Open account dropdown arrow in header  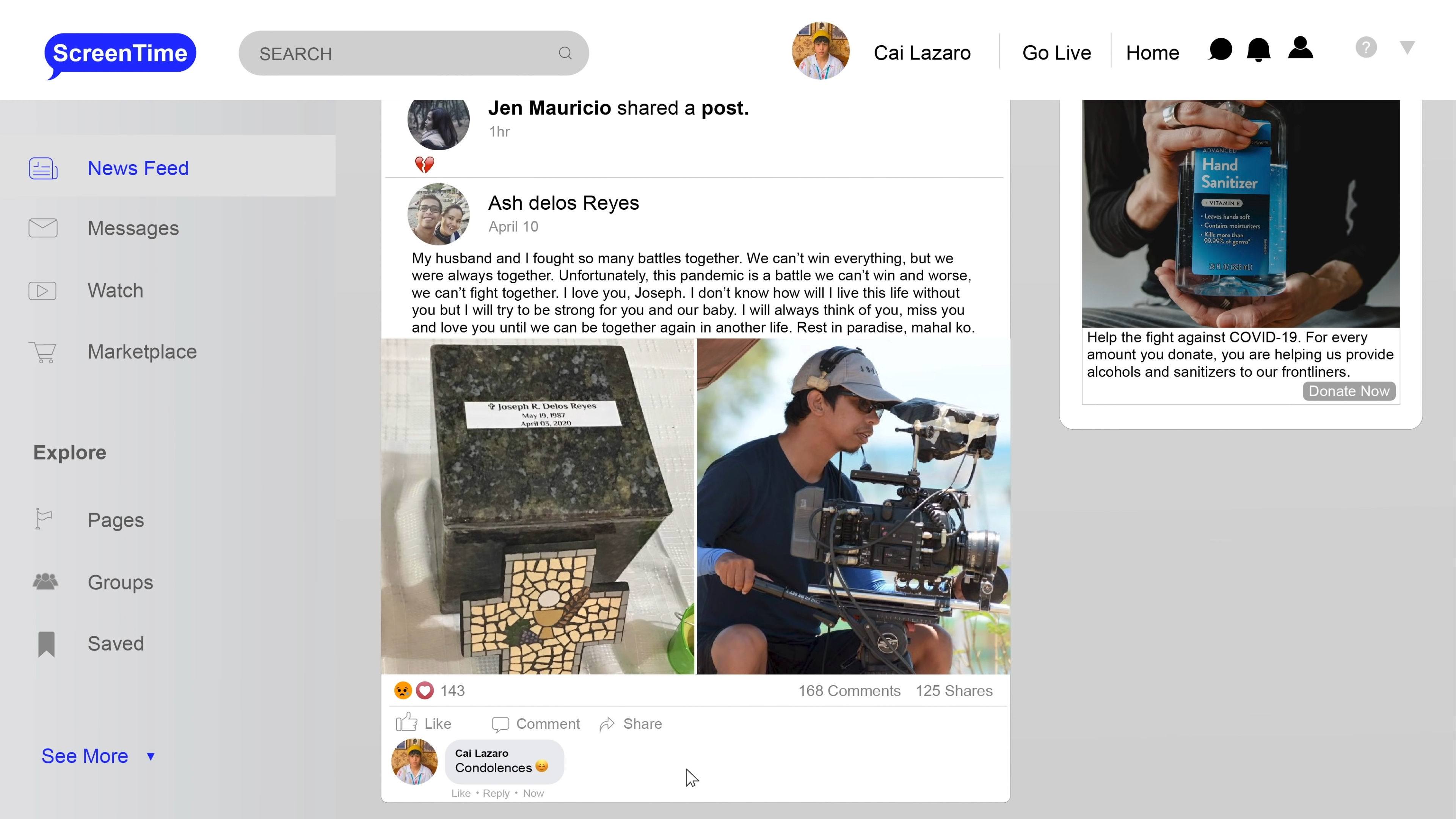click(x=1407, y=47)
